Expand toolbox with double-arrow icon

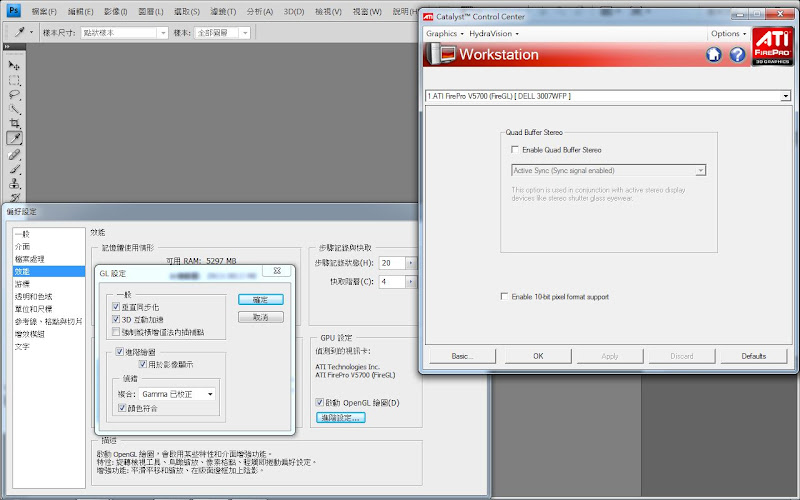click(x=7, y=46)
